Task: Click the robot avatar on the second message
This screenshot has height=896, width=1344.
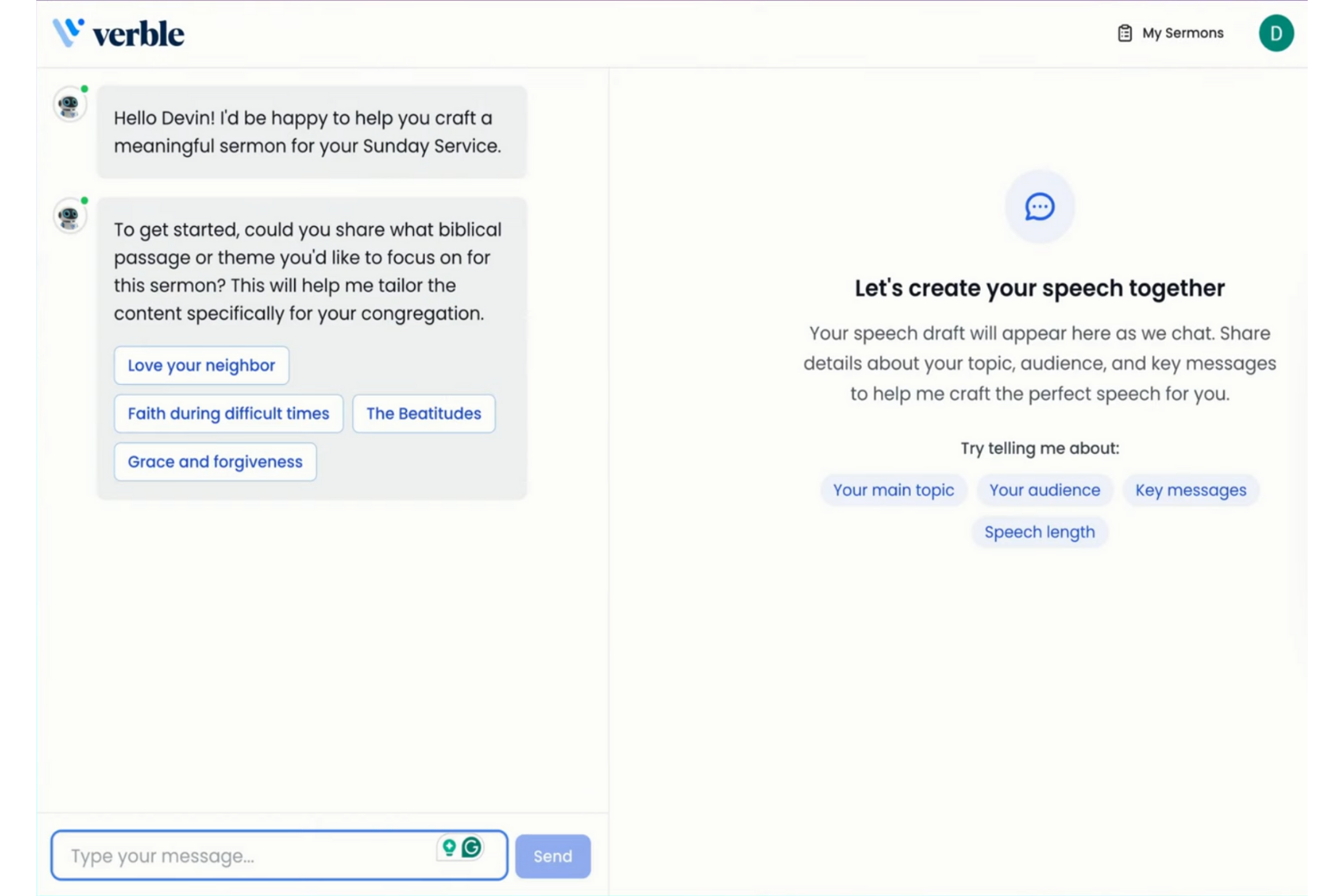Action: 69,216
